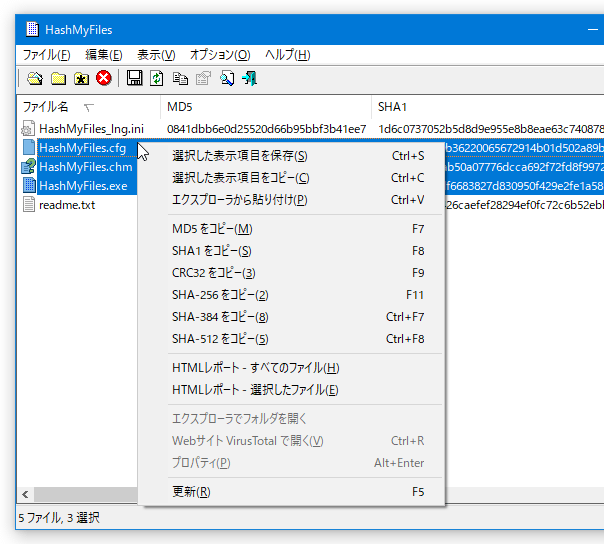Open the 表示(V) menu

(x=156, y=55)
